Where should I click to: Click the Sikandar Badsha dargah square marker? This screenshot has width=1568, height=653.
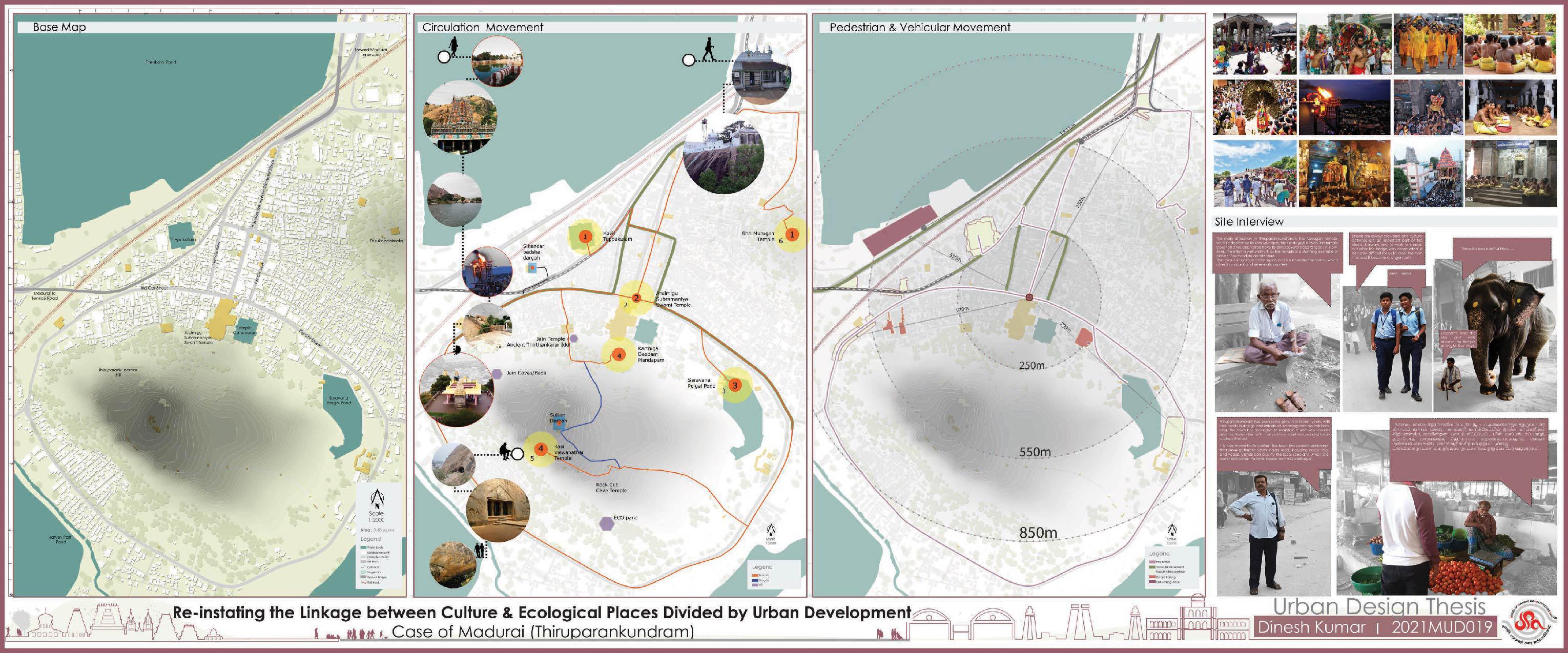pyautogui.click(x=532, y=268)
